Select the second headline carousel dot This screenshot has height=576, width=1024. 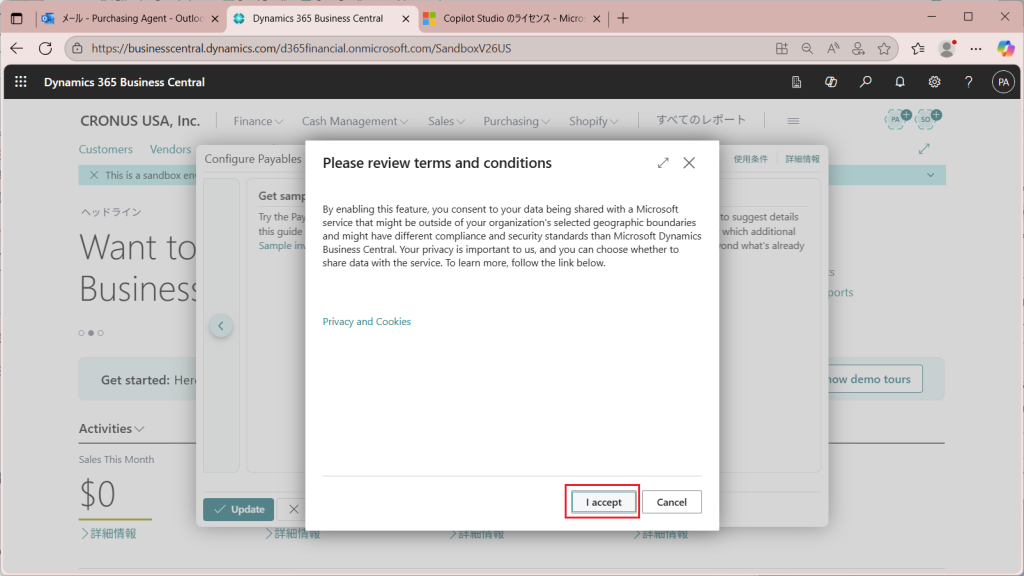click(91, 333)
